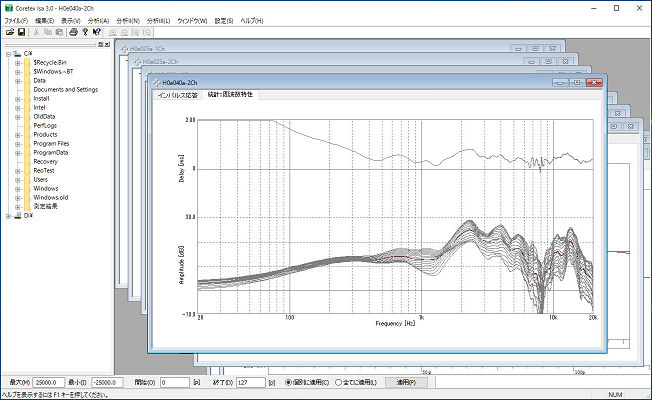Click the 最大 value input field
The width and height of the screenshot is (652, 400).
tap(48, 382)
